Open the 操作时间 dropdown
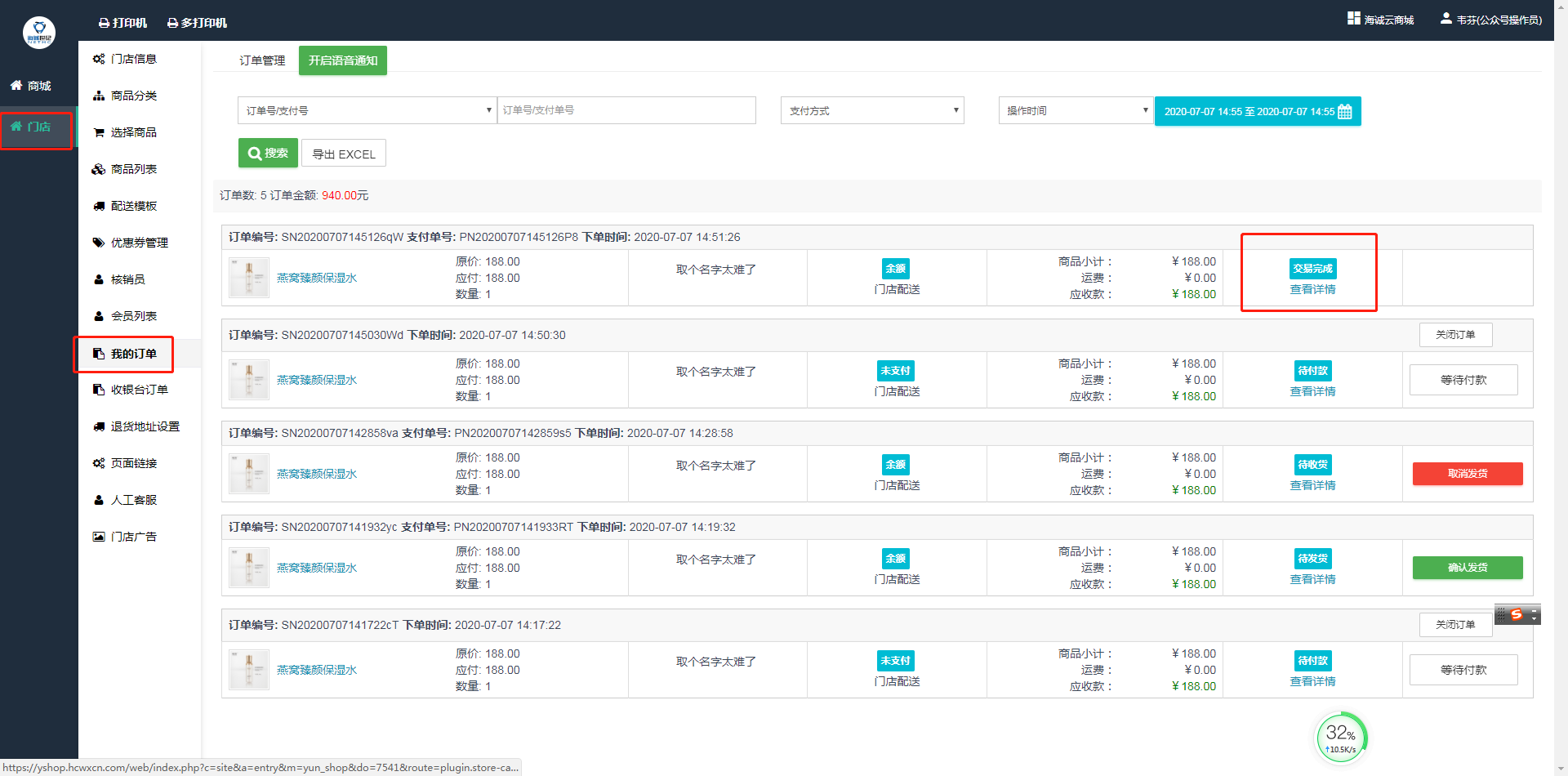 click(1076, 110)
